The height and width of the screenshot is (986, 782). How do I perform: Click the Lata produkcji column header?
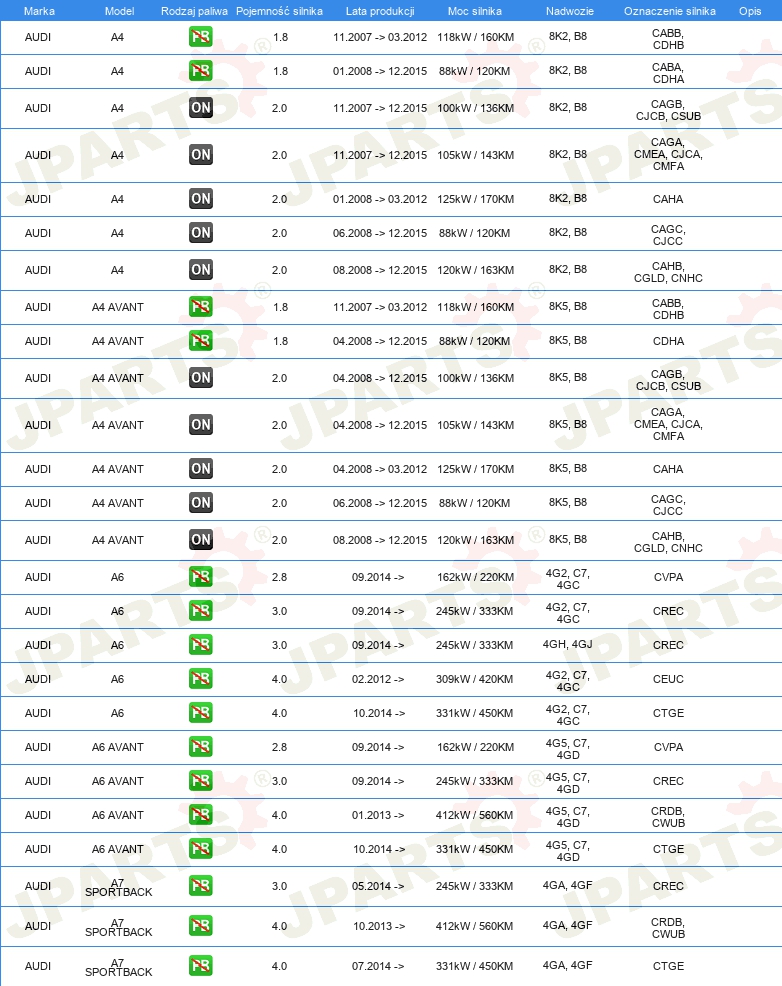(x=380, y=11)
